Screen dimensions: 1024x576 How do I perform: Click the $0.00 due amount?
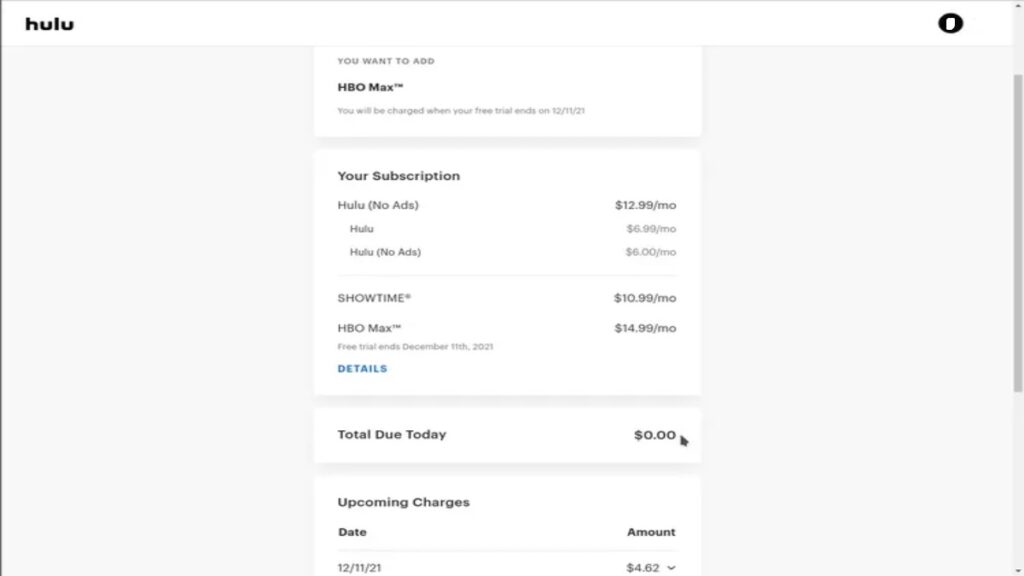click(652, 434)
